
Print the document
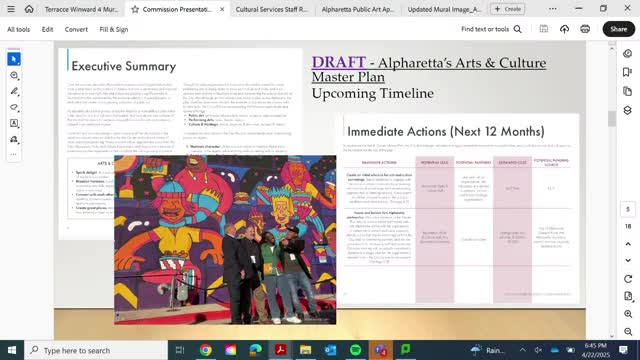pos(585,29)
